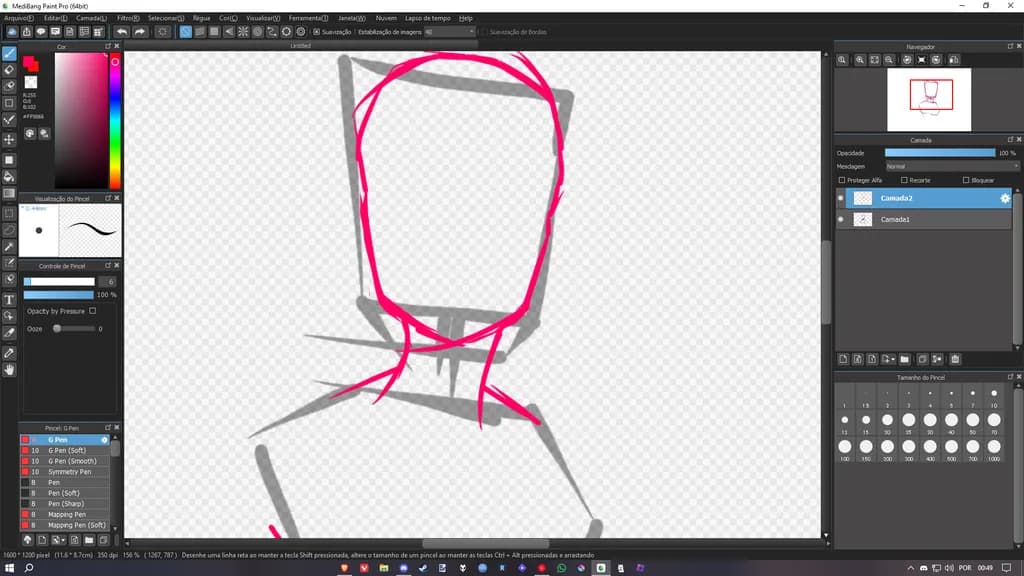The width and height of the screenshot is (1024, 576).
Task: Select the Eraser tool
Action: [9, 70]
